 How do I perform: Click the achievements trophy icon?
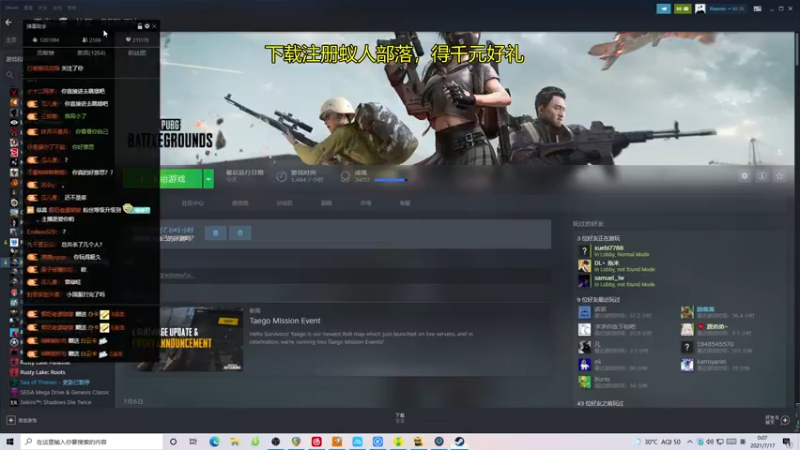[345, 177]
